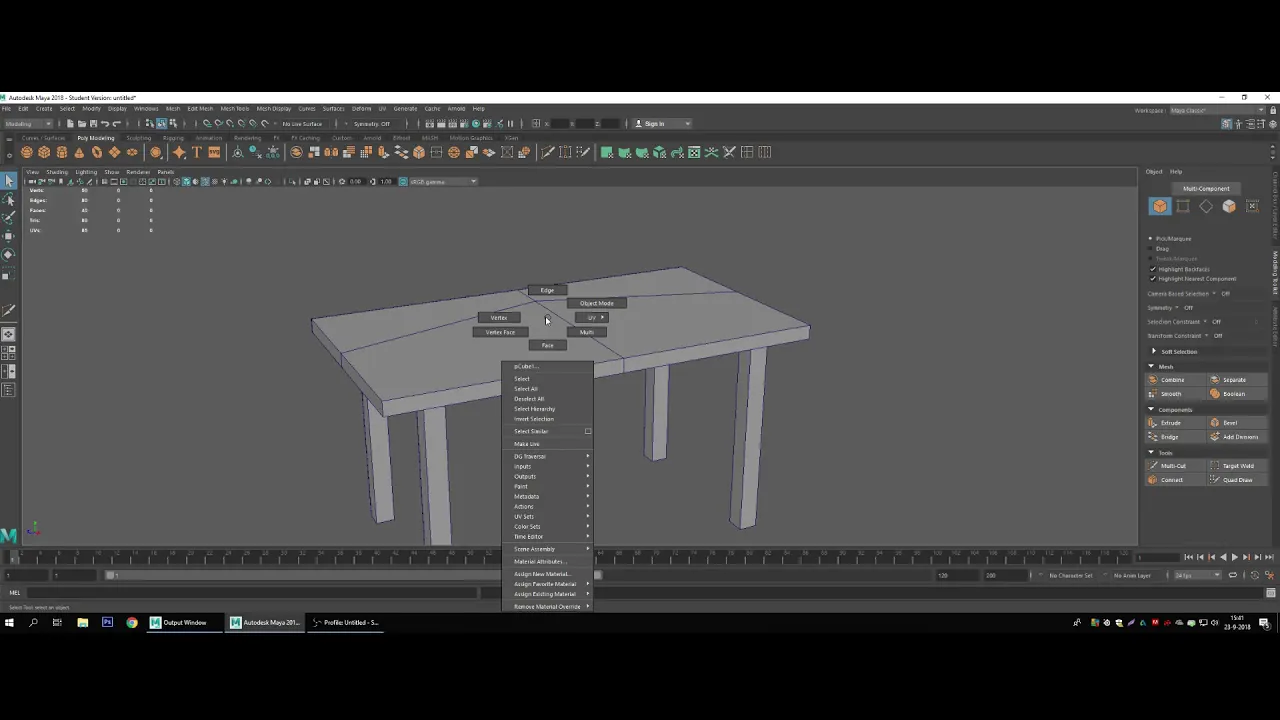
Task: Choose Edge in the marking menu
Action: pos(547,290)
